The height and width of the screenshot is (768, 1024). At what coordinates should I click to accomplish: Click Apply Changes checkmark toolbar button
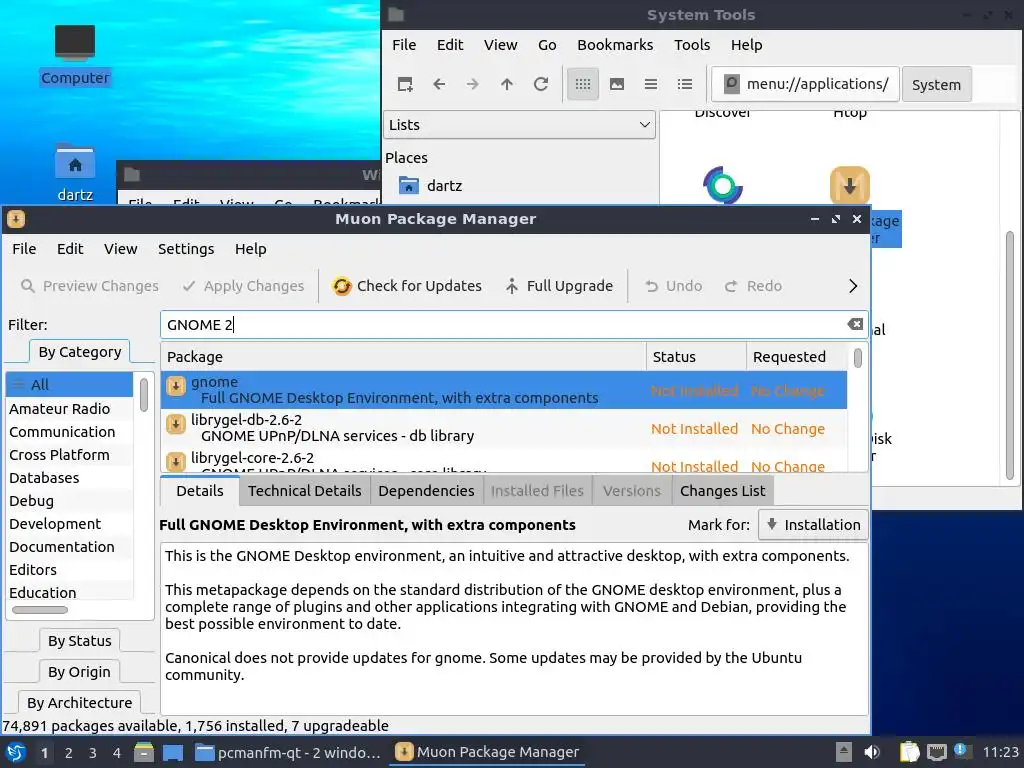244,286
